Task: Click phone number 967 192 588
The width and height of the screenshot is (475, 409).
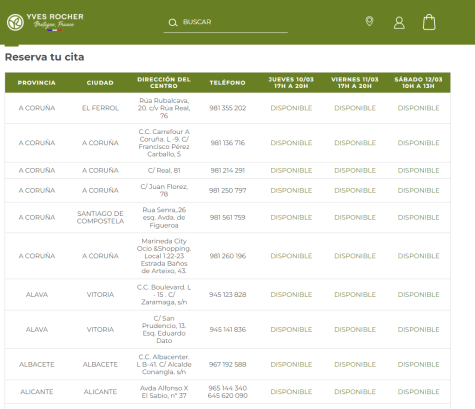Action: [227, 364]
